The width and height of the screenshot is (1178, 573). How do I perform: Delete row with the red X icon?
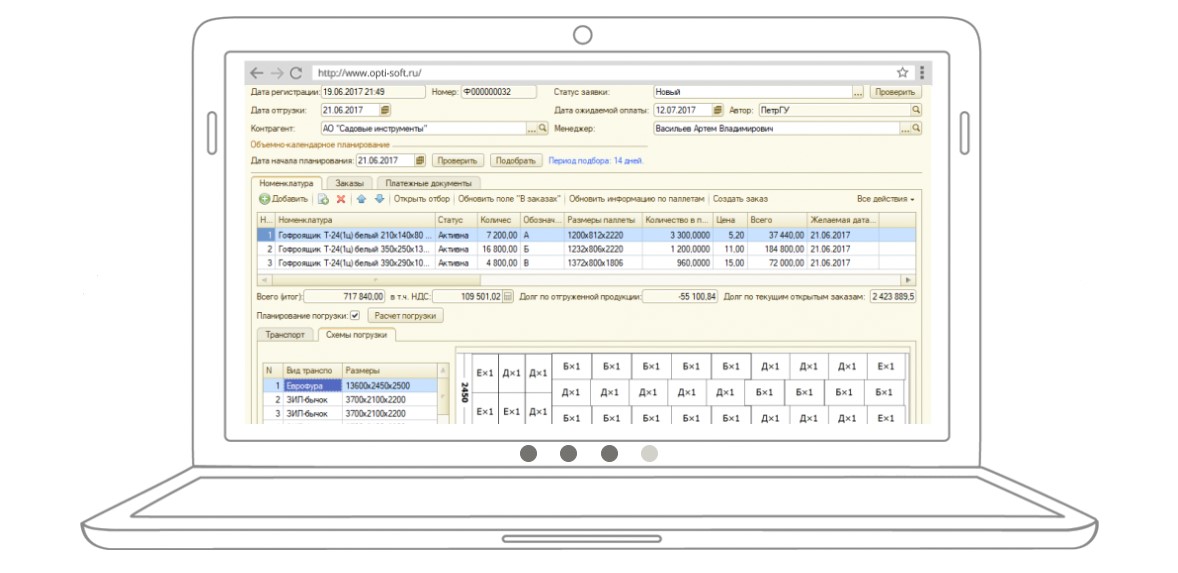pyautogui.click(x=341, y=200)
